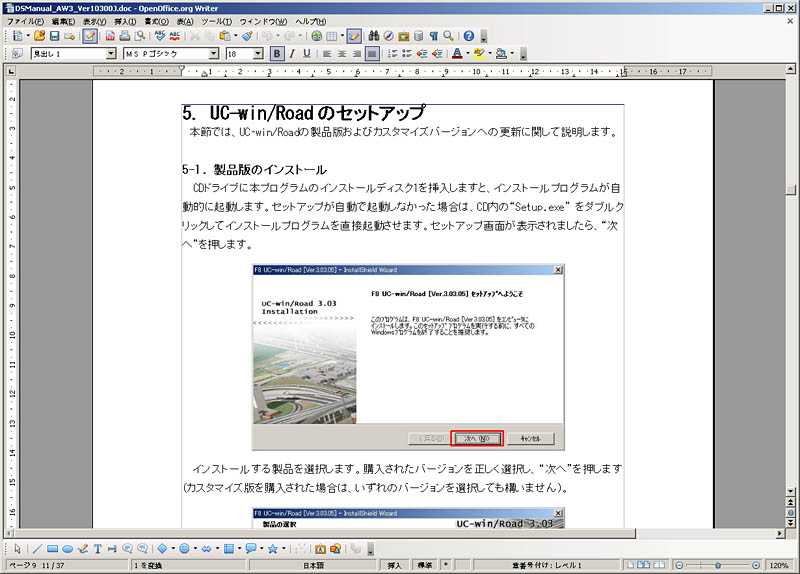Click 挿入 insert mode in status bar
This screenshot has height=574, width=800.
pyautogui.click(x=394, y=565)
